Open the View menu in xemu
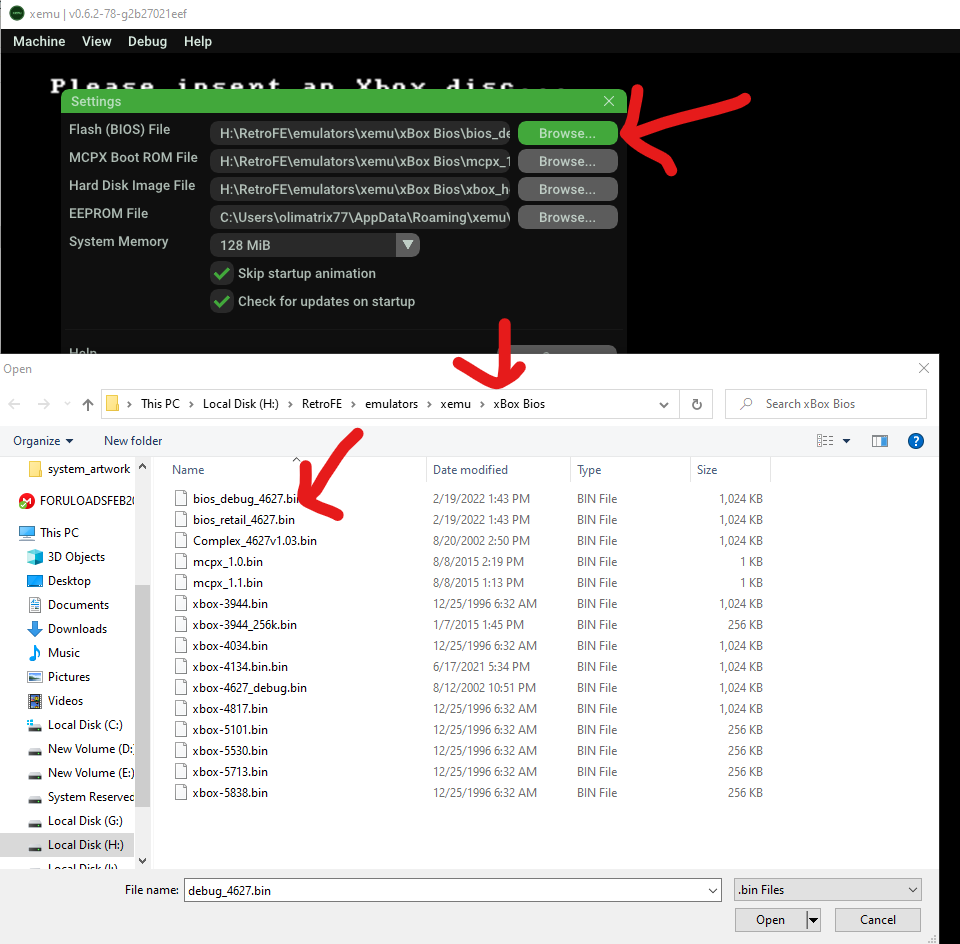The height and width of the screenshot is (944, 960). coord(97,41)
